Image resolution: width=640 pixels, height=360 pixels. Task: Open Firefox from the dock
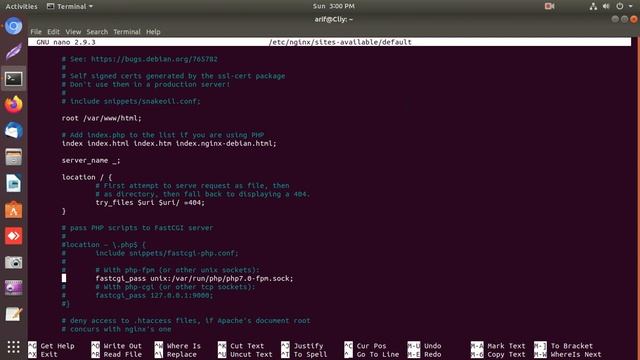13,104
